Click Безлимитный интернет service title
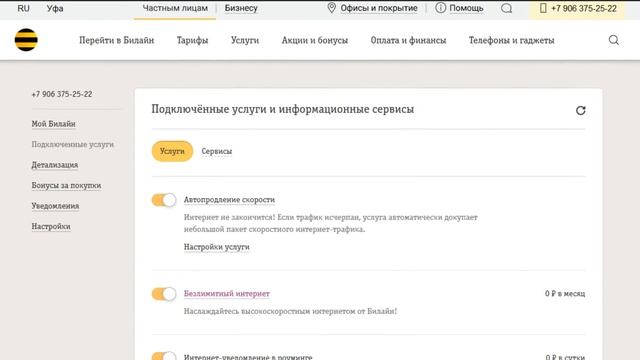 pos(227,293)
